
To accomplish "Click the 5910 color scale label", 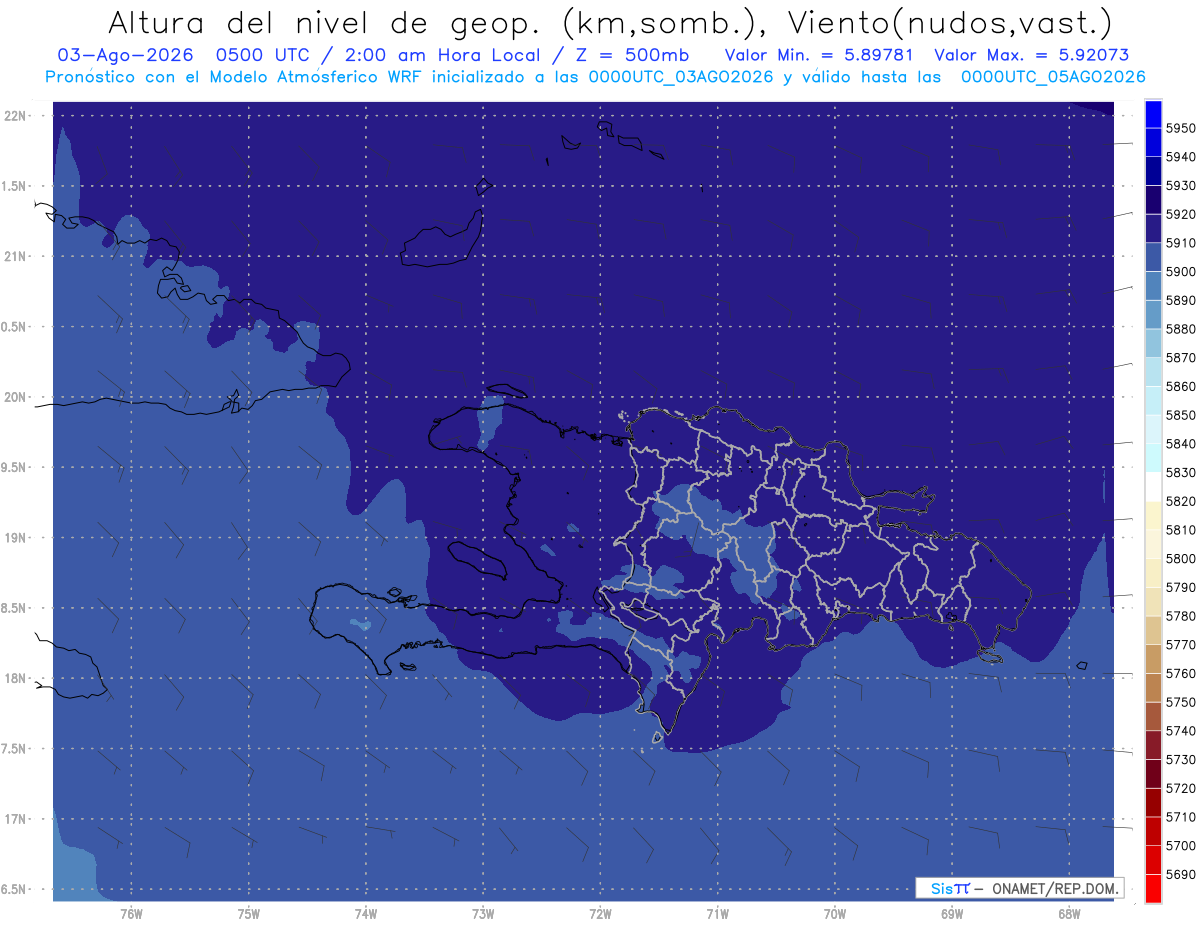I will [1180, 243].
